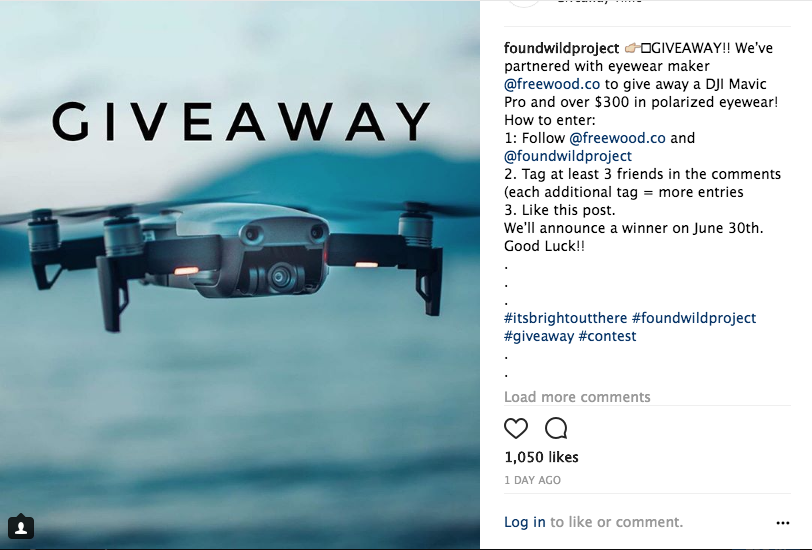Visit the second @freewood.co link after Follow

[x=617, y=138]
